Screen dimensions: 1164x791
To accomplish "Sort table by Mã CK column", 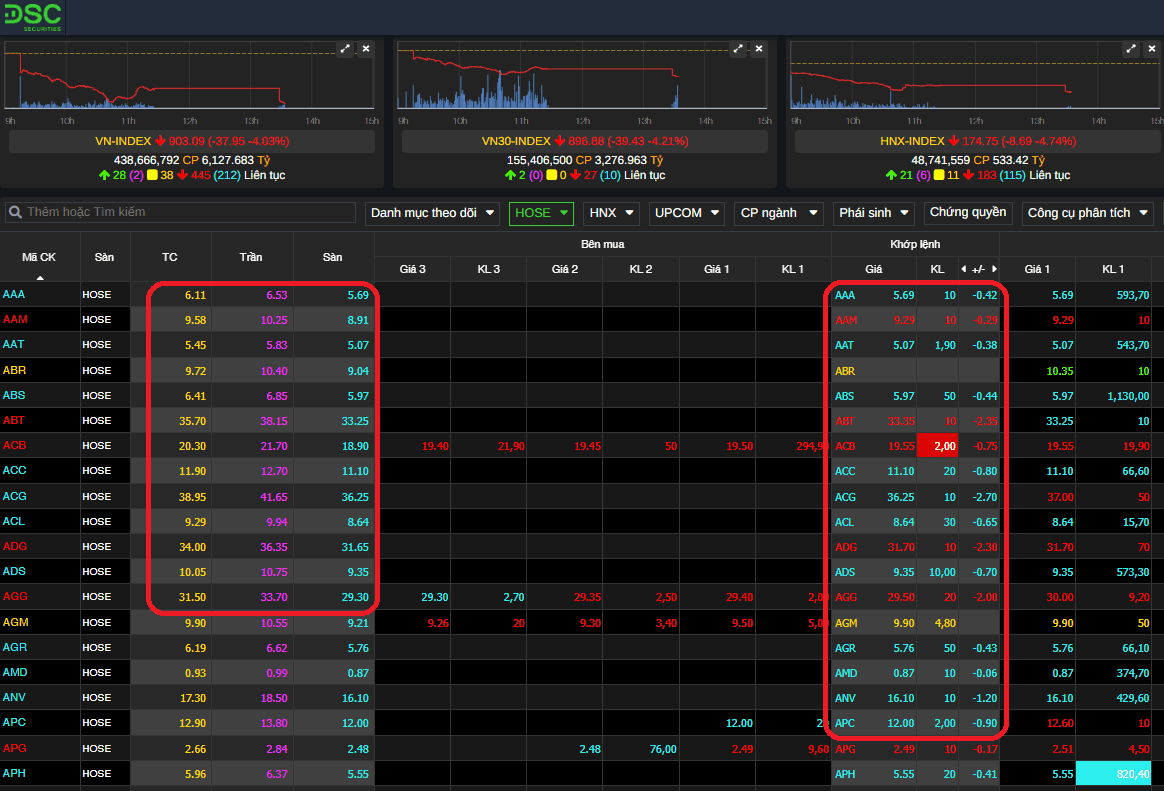I will click(x=39, y=258).
